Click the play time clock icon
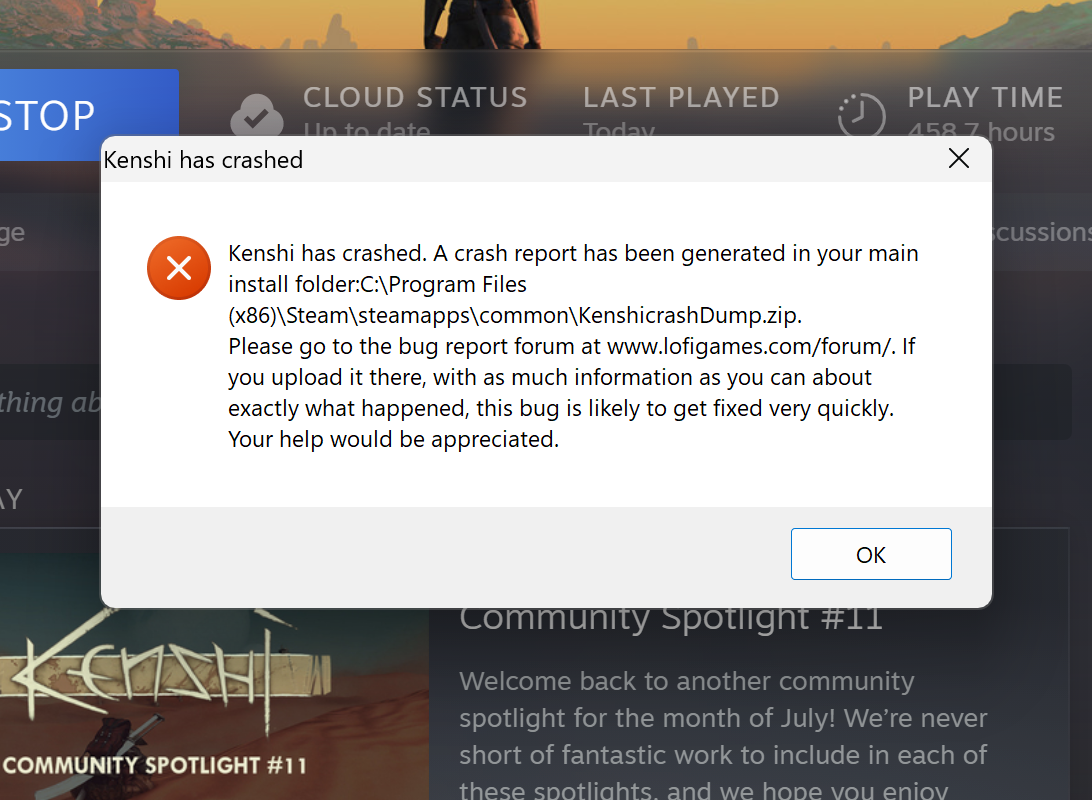 (861, 114)
